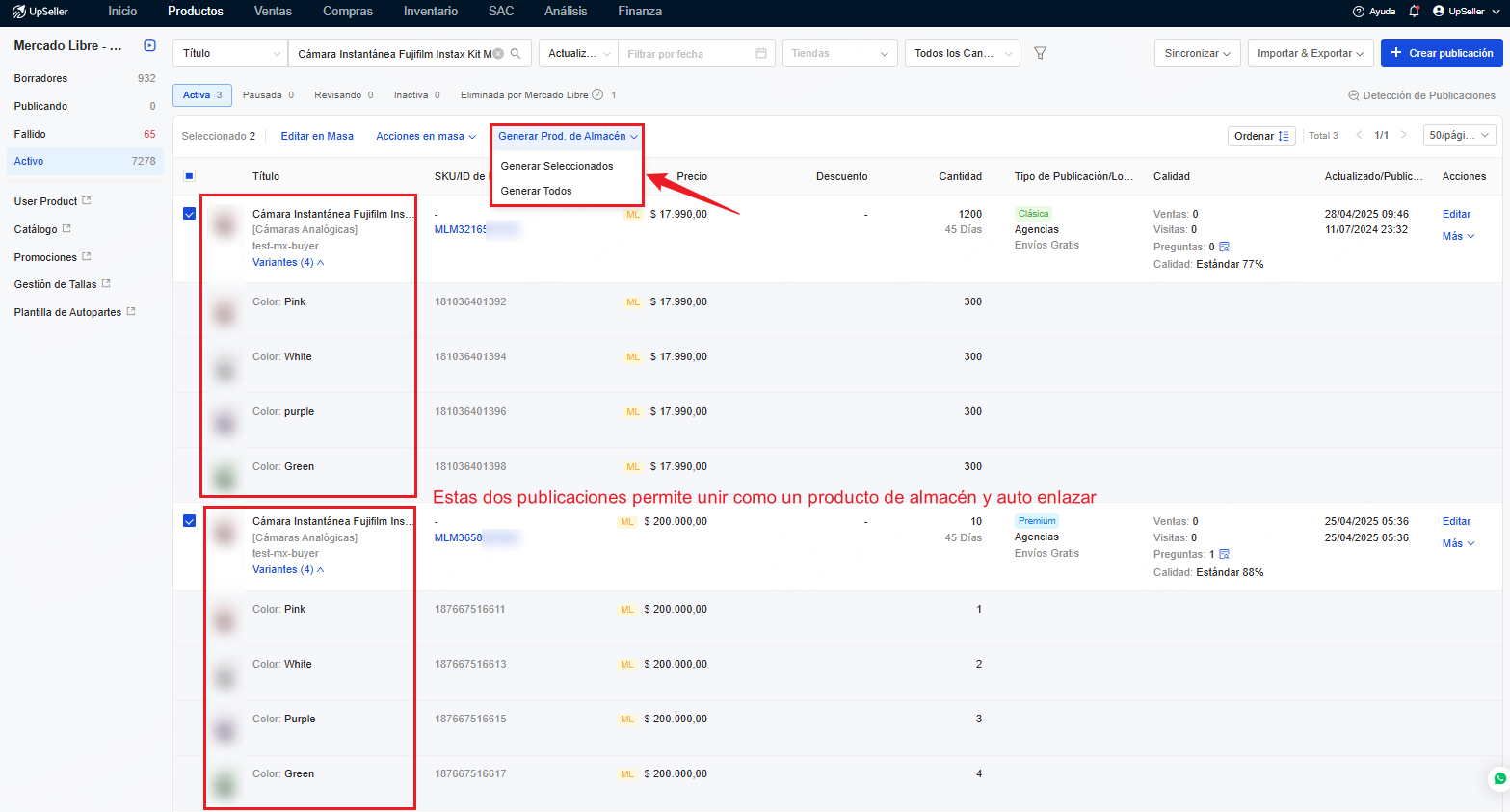Click Preguntas icon in second listing

pyautogui.click(x=1224, y=555)
